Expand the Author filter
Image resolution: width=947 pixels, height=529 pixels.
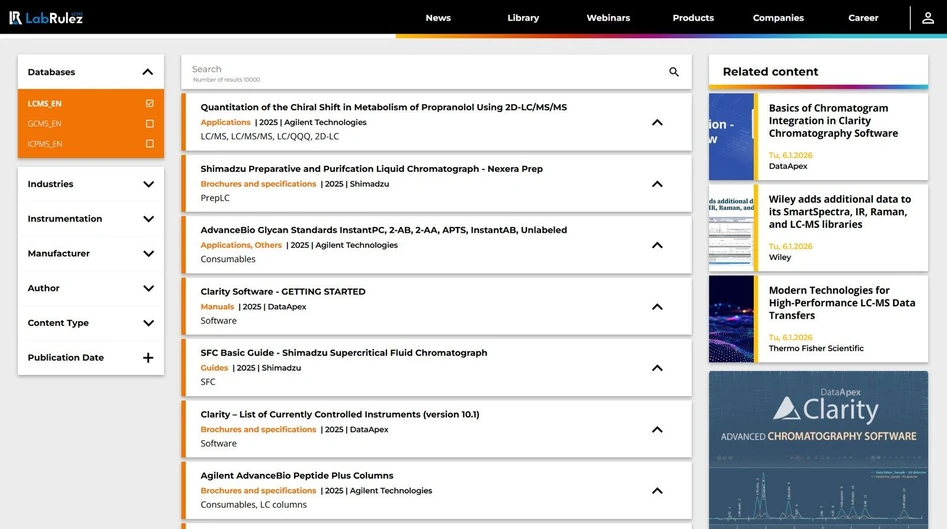(148, 288)
